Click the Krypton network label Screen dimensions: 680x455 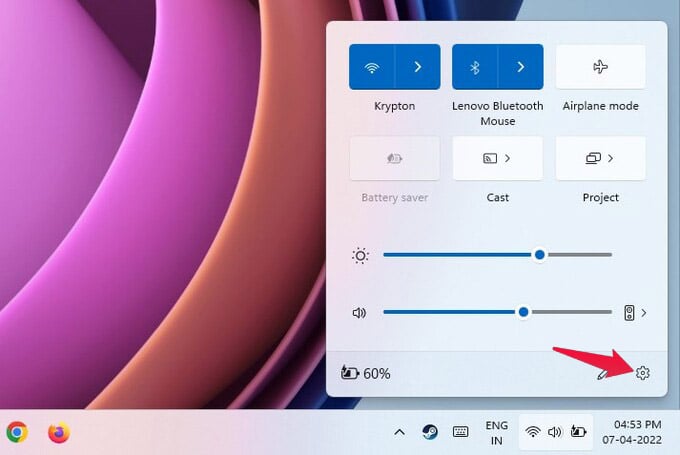395,106
